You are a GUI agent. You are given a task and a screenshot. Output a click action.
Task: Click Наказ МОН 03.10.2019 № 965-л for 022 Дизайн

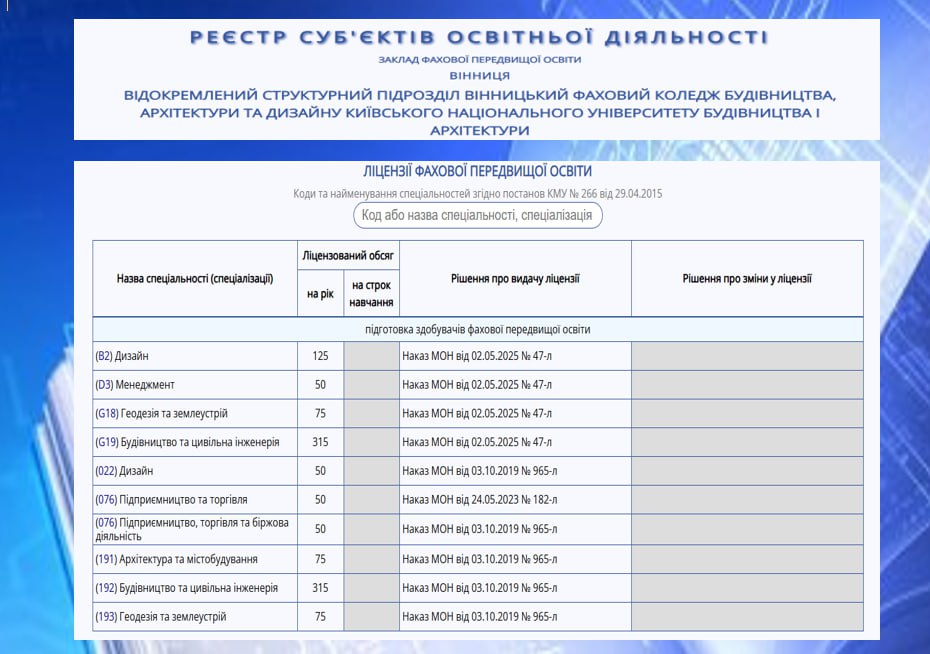(x=480, y=471)
